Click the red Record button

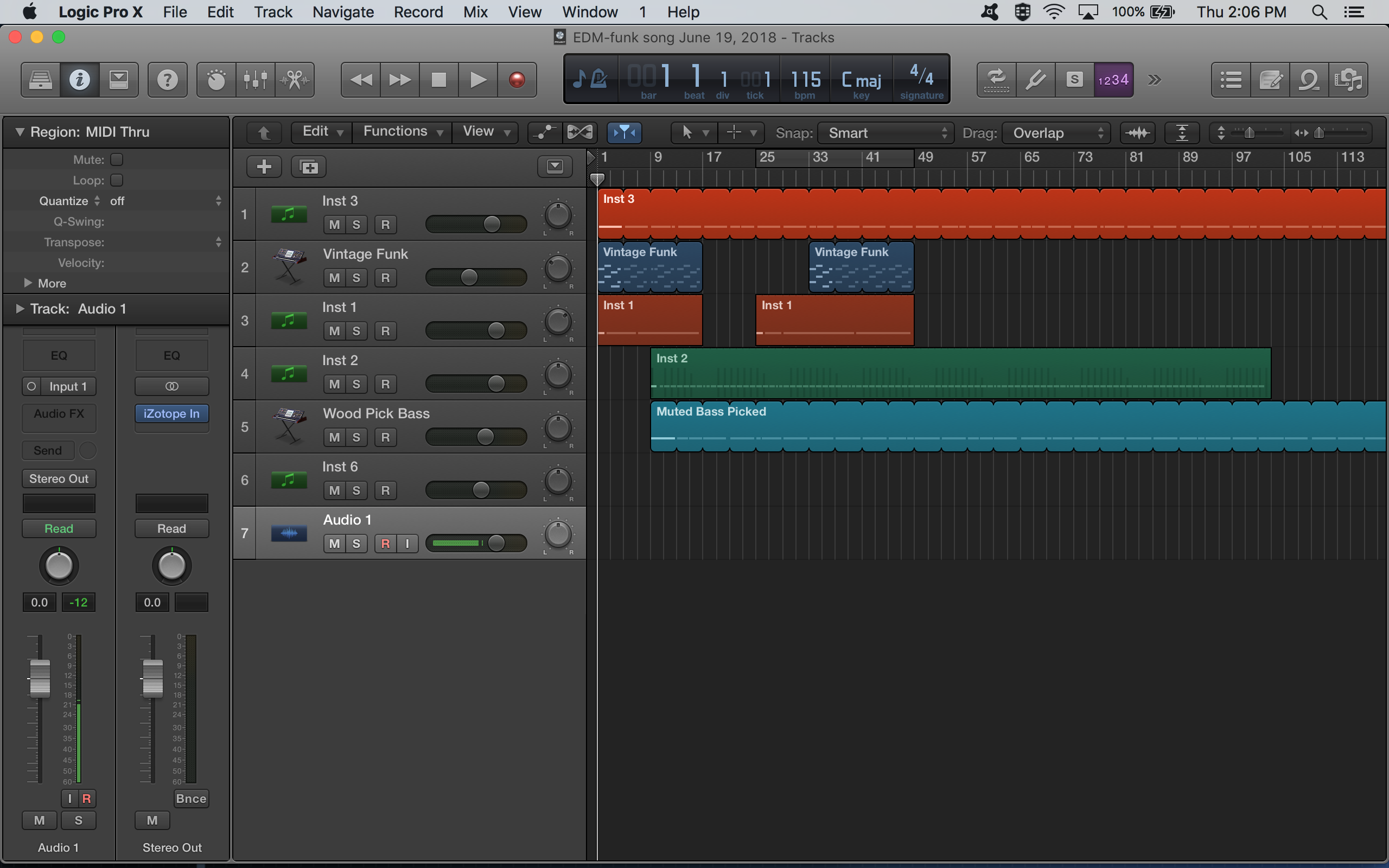pyautogui.click(x=517, y=80)
